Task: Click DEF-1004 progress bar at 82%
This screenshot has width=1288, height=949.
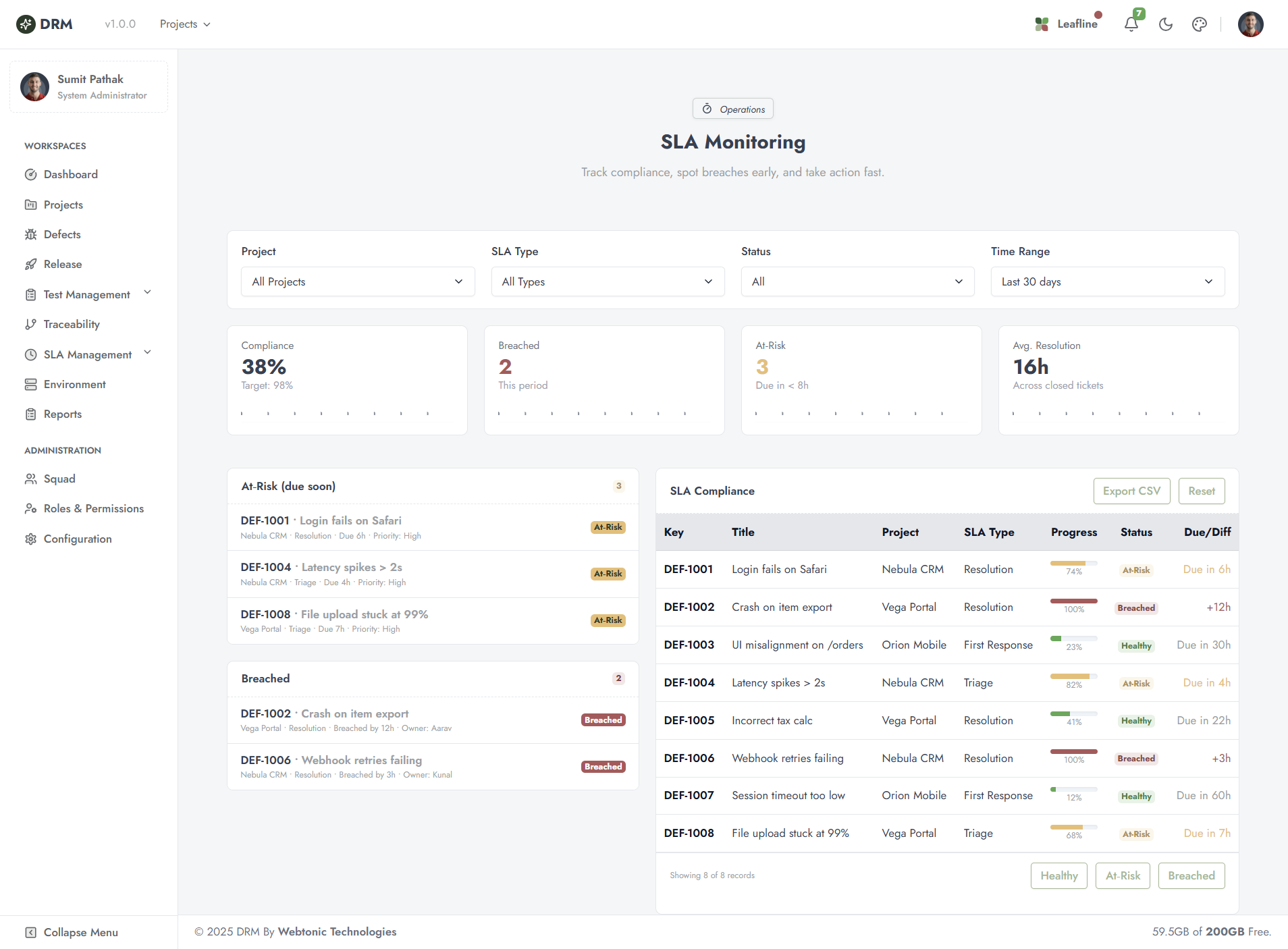Action: (x=1073, y=677)
